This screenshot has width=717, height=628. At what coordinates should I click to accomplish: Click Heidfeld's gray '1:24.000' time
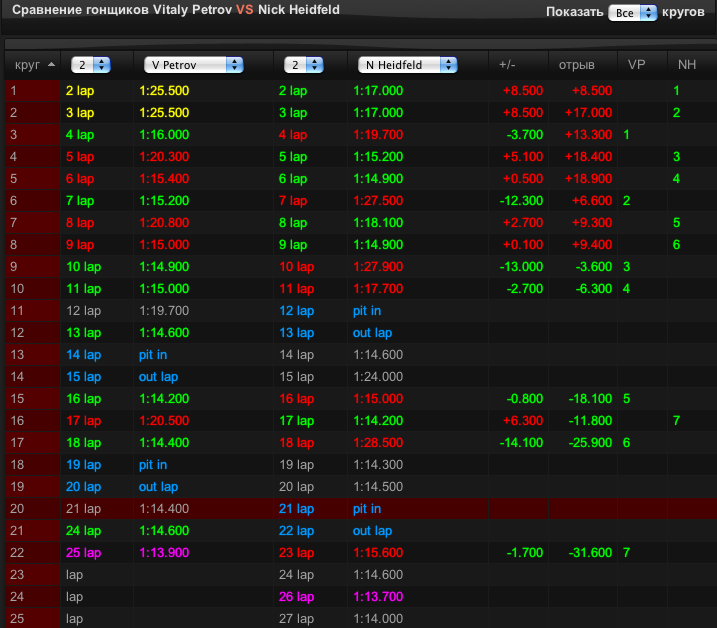point(378,376)
